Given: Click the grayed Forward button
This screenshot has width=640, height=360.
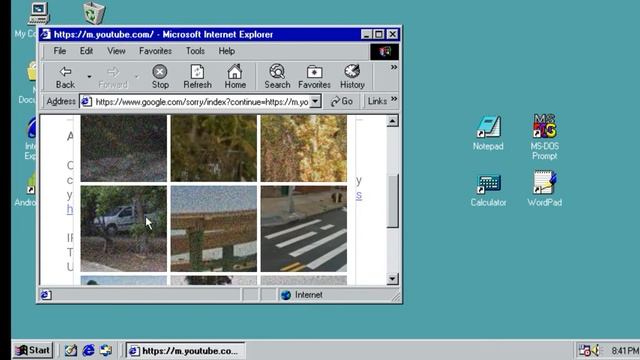Looking at the screenshot, I should point(113,77).
